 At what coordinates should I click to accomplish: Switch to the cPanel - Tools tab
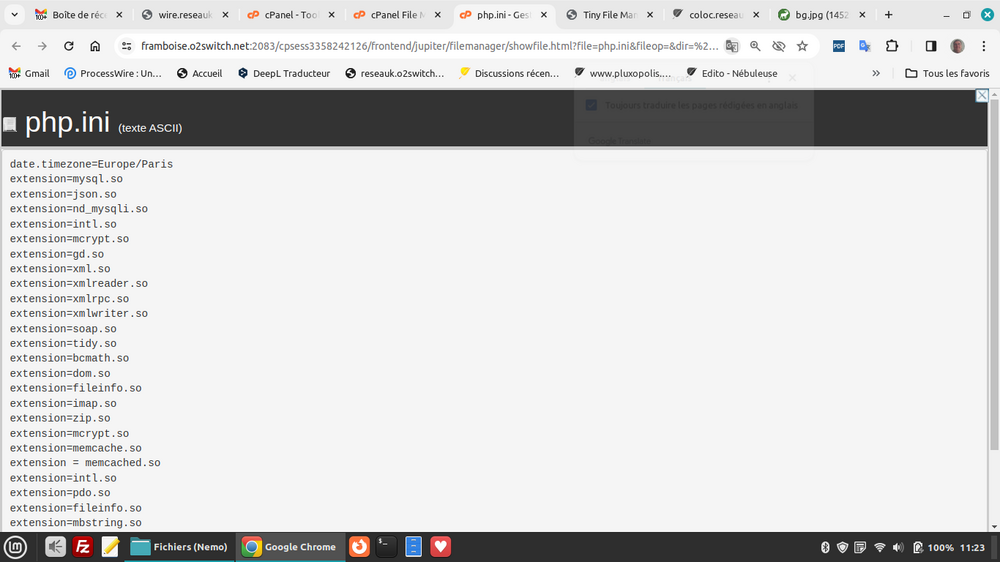tap(291, 15)
